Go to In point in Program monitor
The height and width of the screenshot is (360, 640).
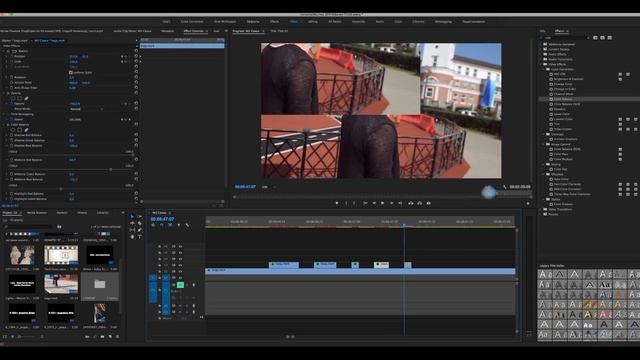click(365, 203)
